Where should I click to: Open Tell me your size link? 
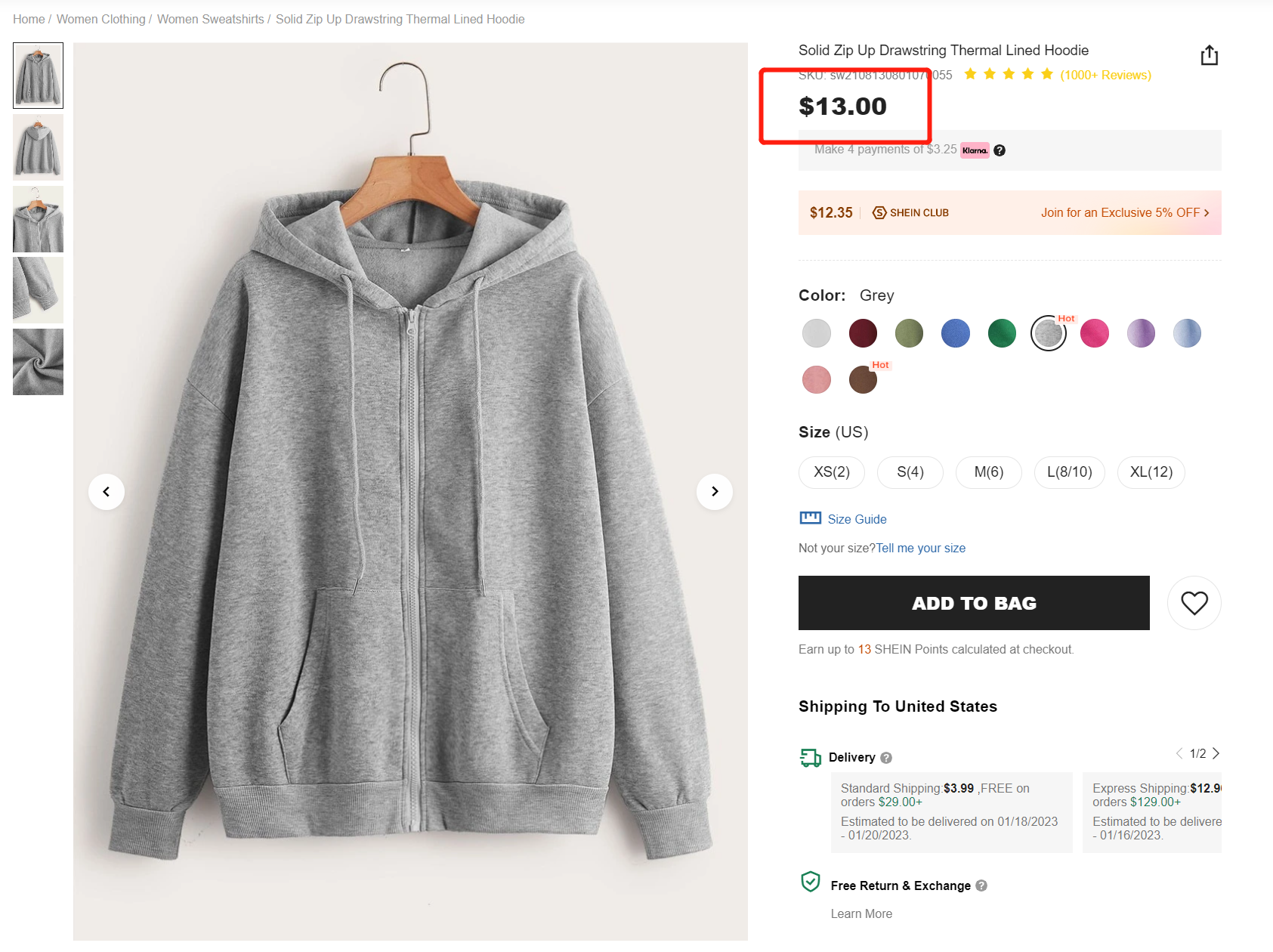[x=920, y=548]
